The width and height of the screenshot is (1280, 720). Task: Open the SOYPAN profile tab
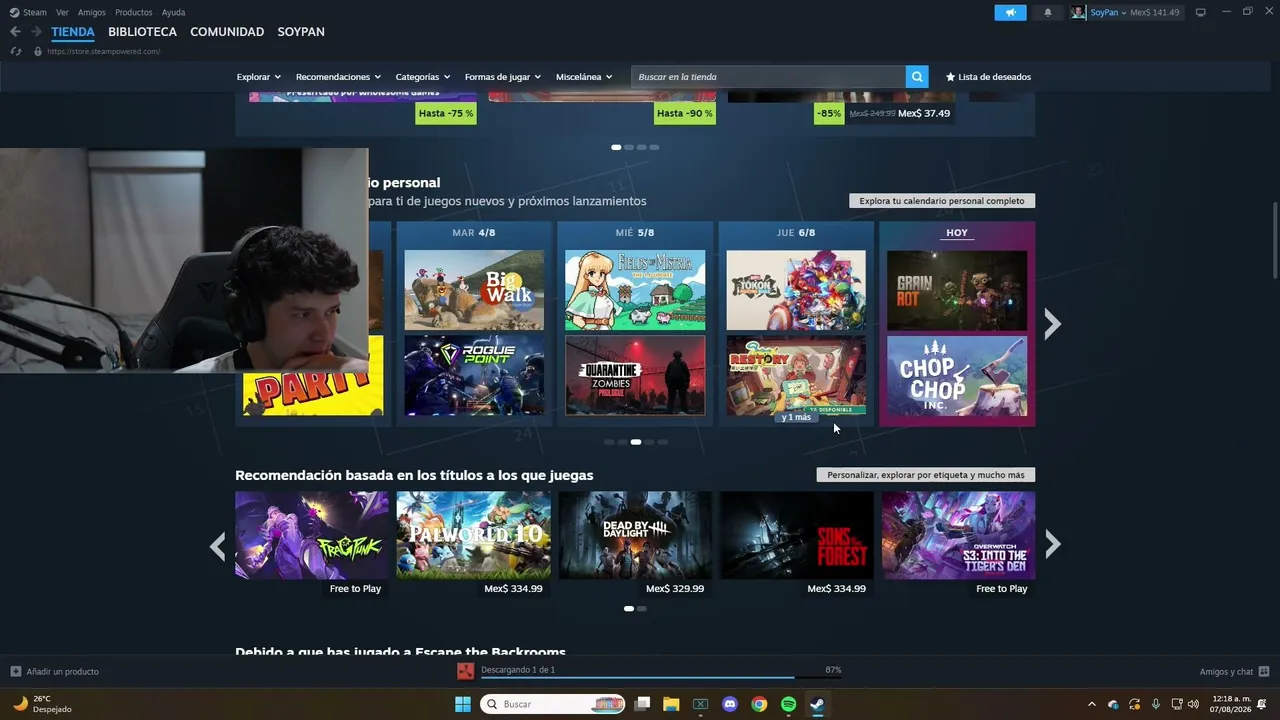click(301, 32)
